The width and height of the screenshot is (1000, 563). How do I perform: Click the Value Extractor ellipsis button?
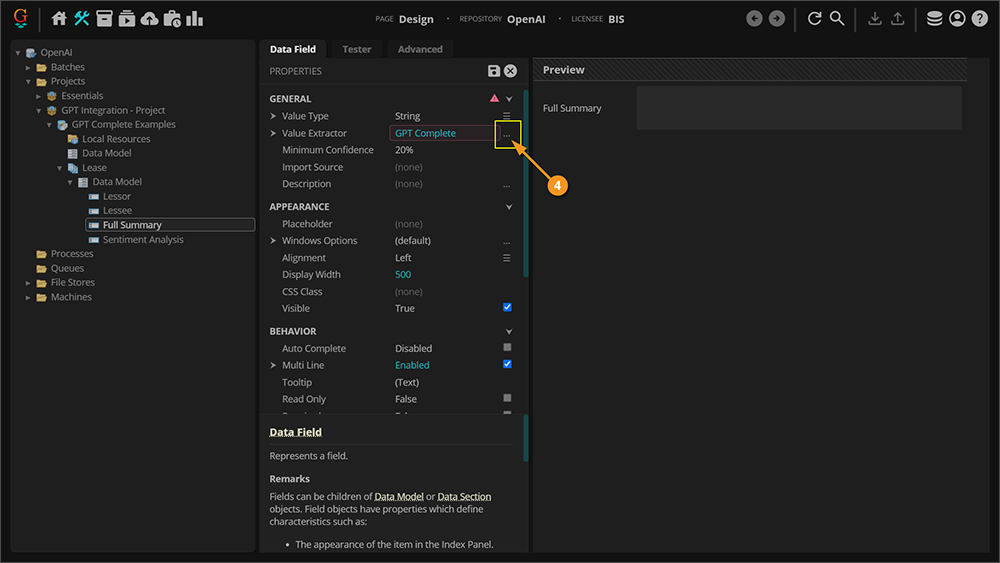tap(507, 134)
